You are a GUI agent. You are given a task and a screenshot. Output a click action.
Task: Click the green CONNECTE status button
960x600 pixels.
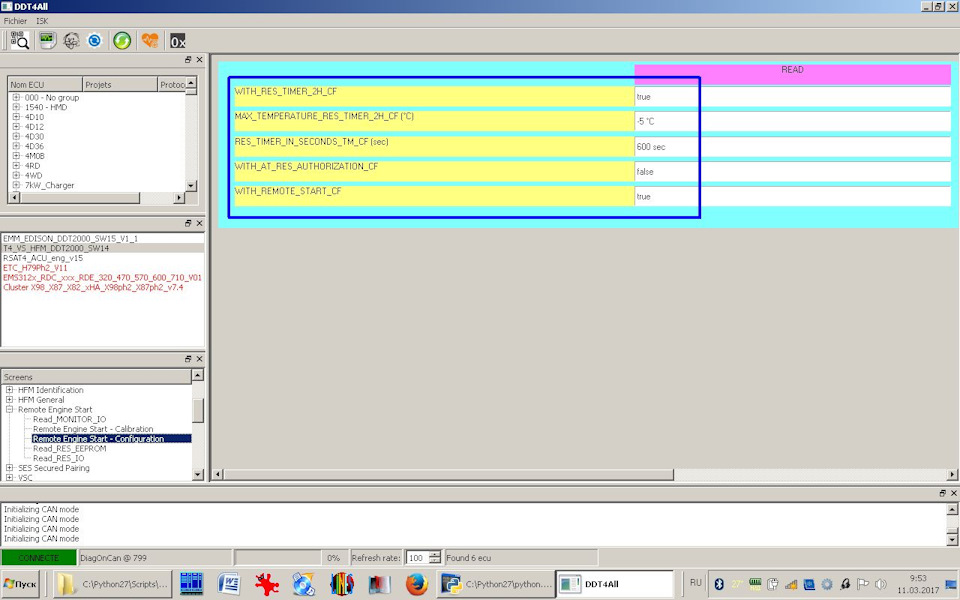[39, 558]
